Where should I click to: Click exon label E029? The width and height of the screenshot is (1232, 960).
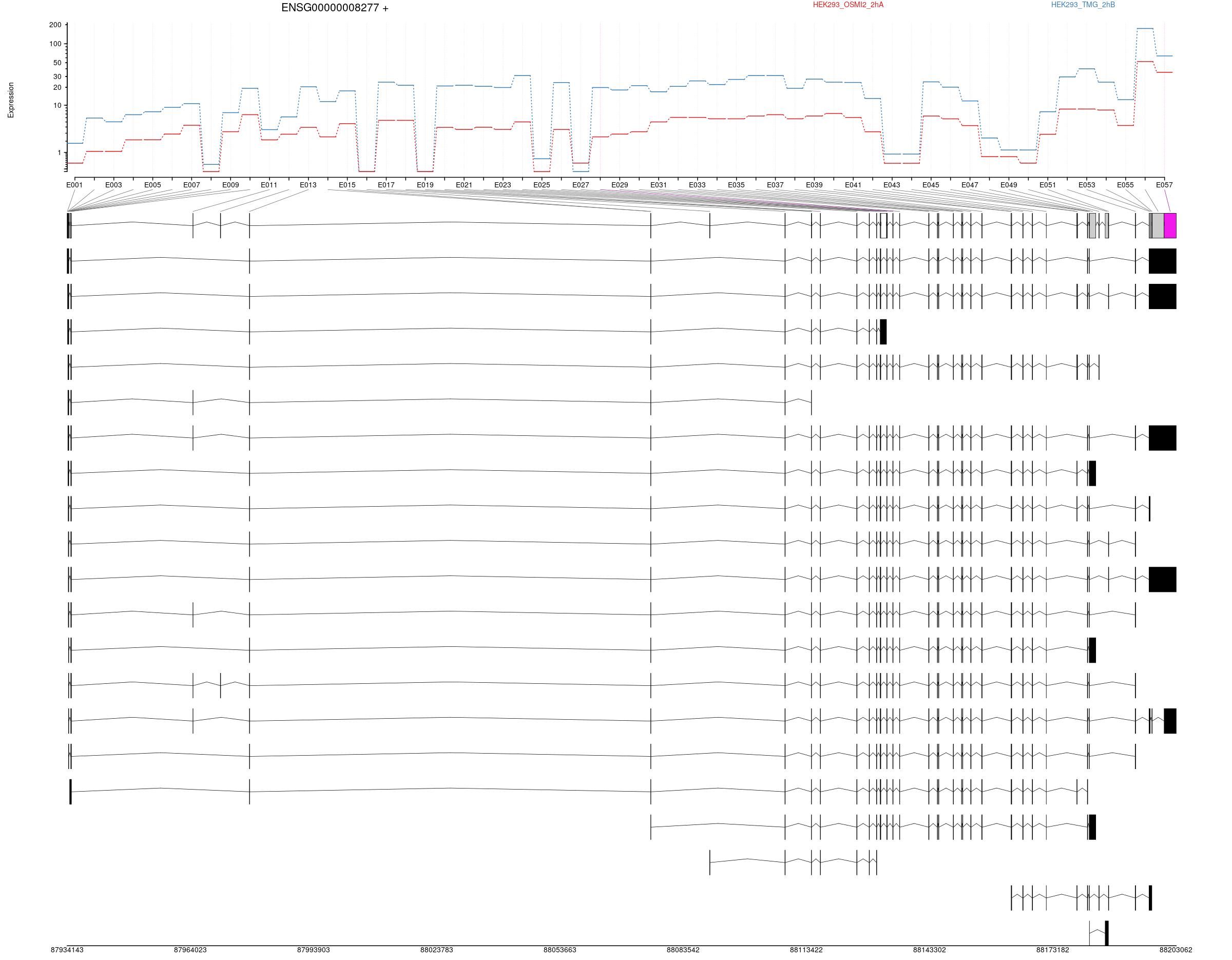click(620, 185)
